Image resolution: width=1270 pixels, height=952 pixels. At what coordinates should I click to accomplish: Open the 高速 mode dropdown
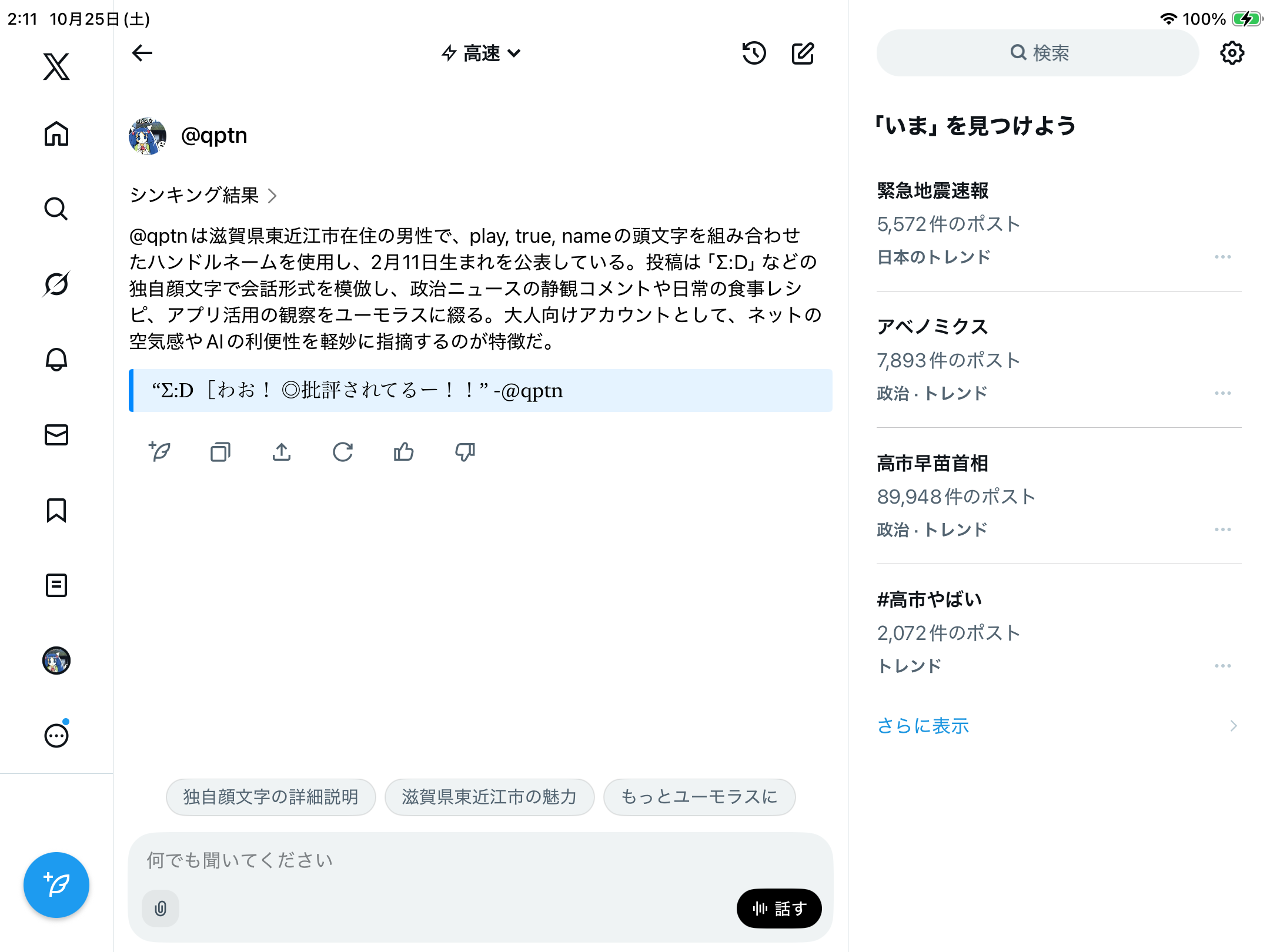coord(482,53)
